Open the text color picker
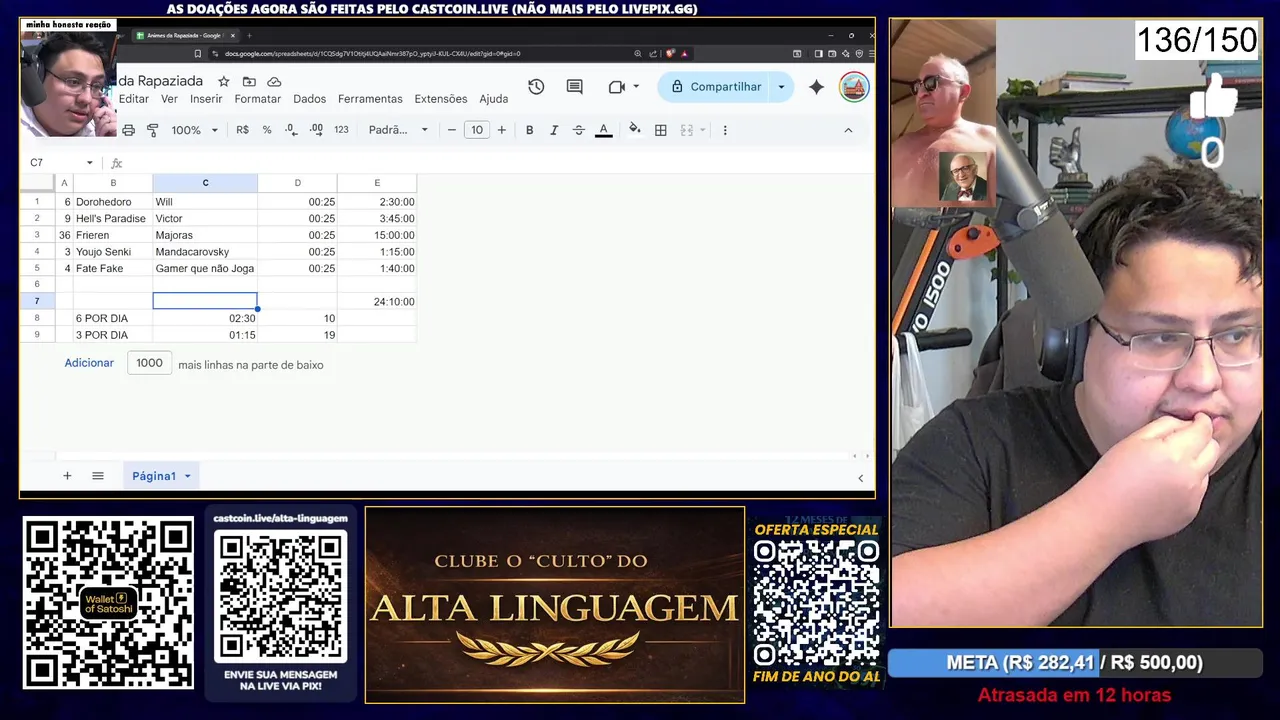This screenshot has width=1280, height=720. 603,130
